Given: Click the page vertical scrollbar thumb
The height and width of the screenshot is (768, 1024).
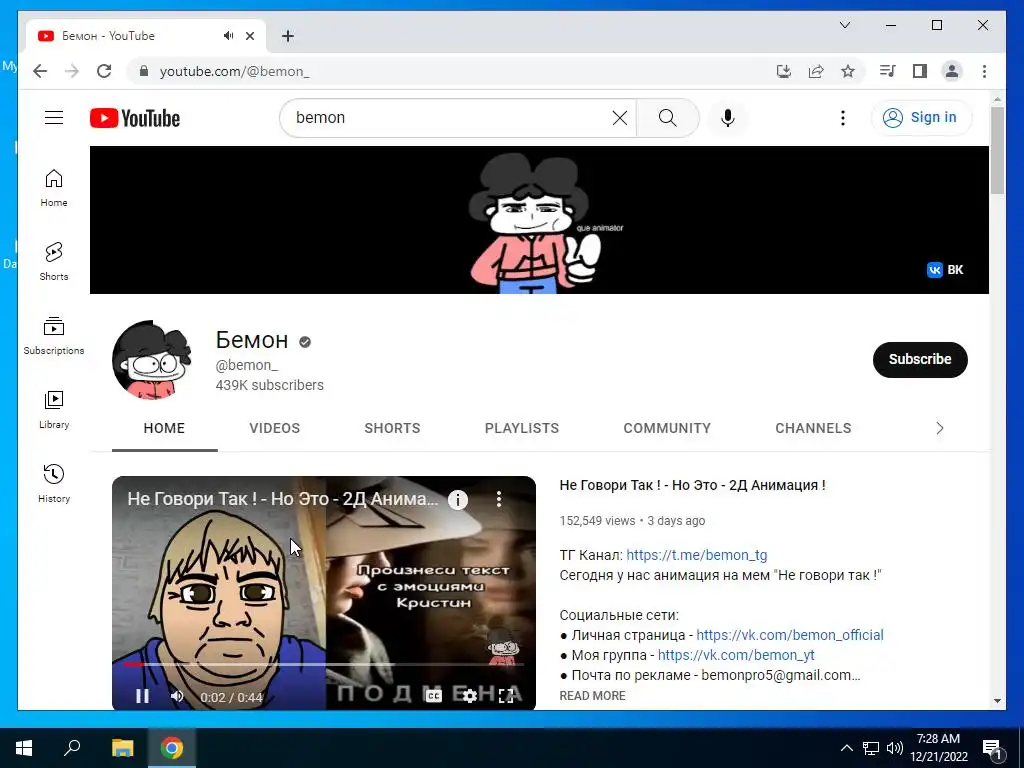Looking at the screenshot, I should coord(997,150).
